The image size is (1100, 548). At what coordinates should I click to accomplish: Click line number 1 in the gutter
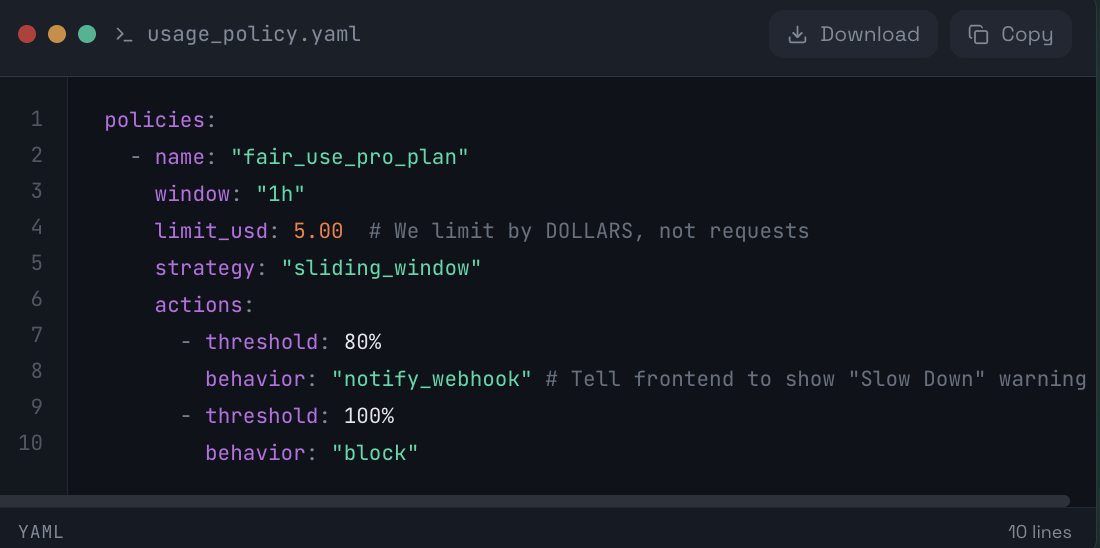pyautogui.click(x=37, y=120)
